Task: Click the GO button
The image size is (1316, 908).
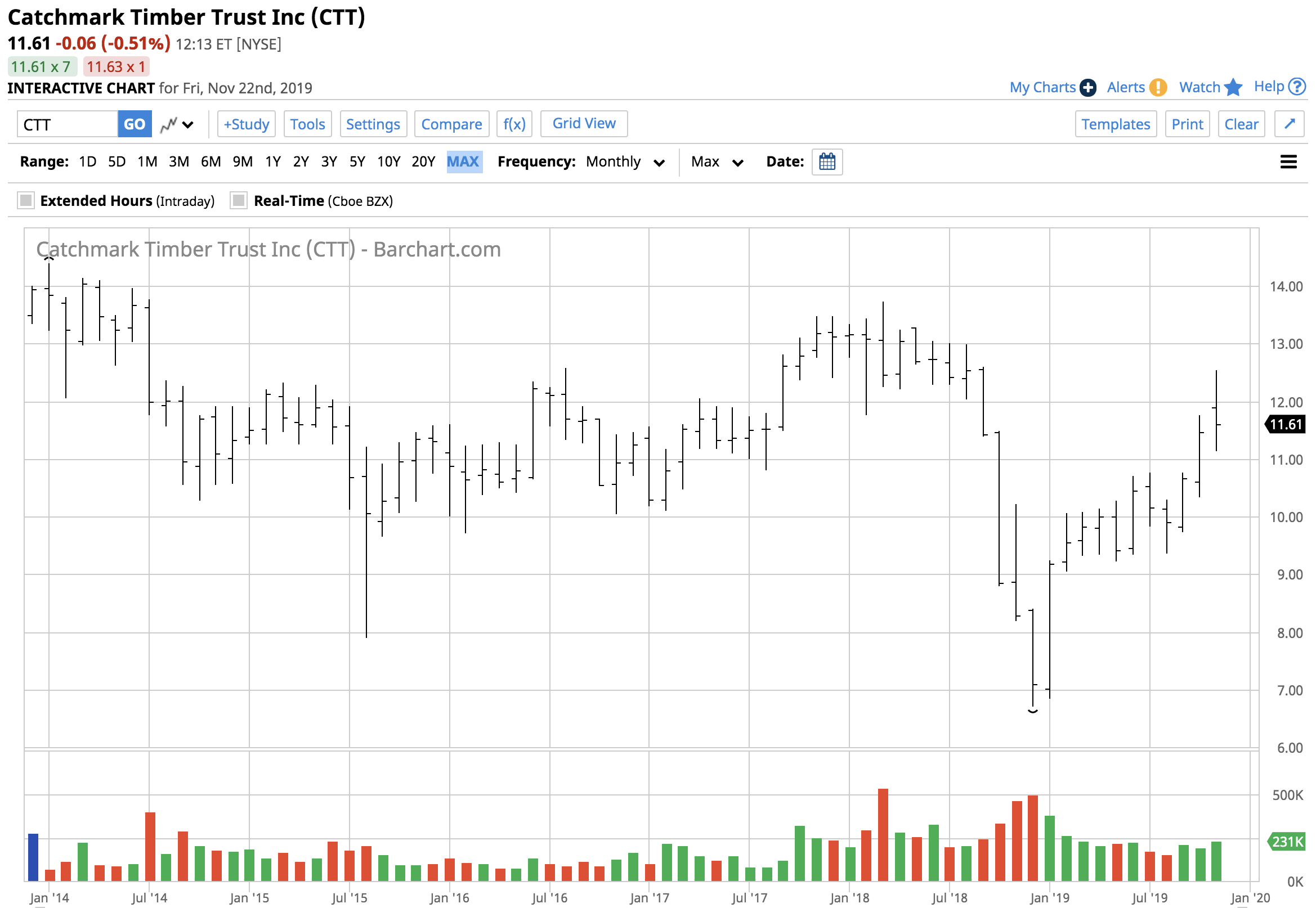Action: pyautogui.click(x=135, y=124)
